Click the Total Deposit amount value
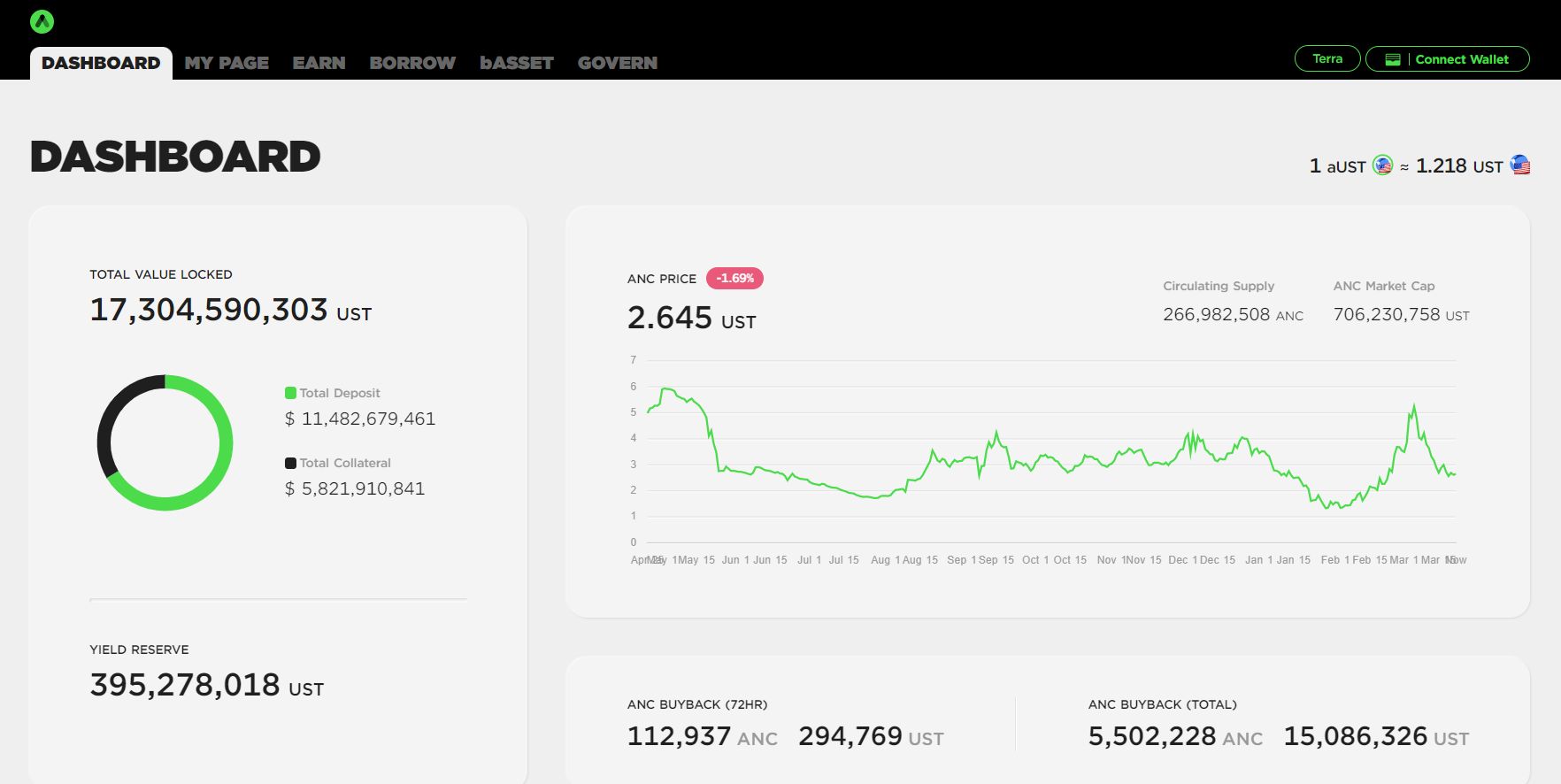This screenshot has height=784, width=1561. [368, 419]
